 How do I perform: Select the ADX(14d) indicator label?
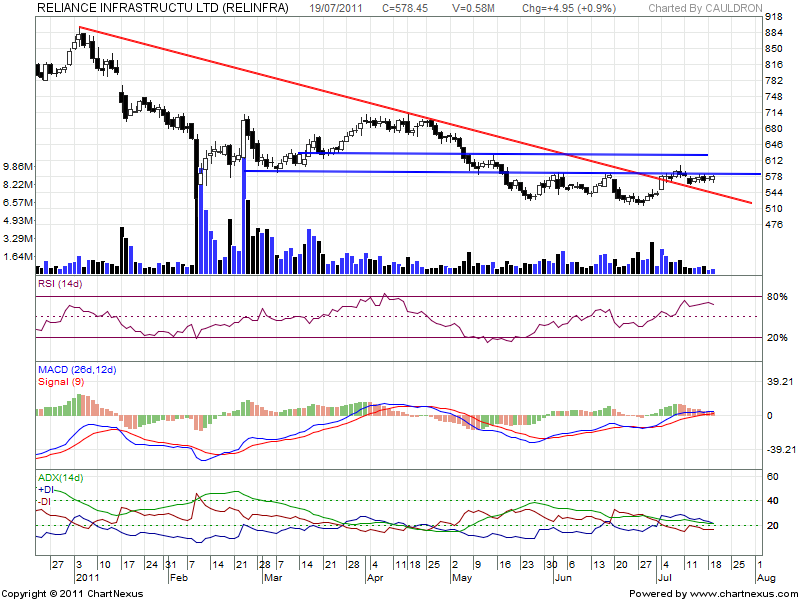click(x=60, y=479)
